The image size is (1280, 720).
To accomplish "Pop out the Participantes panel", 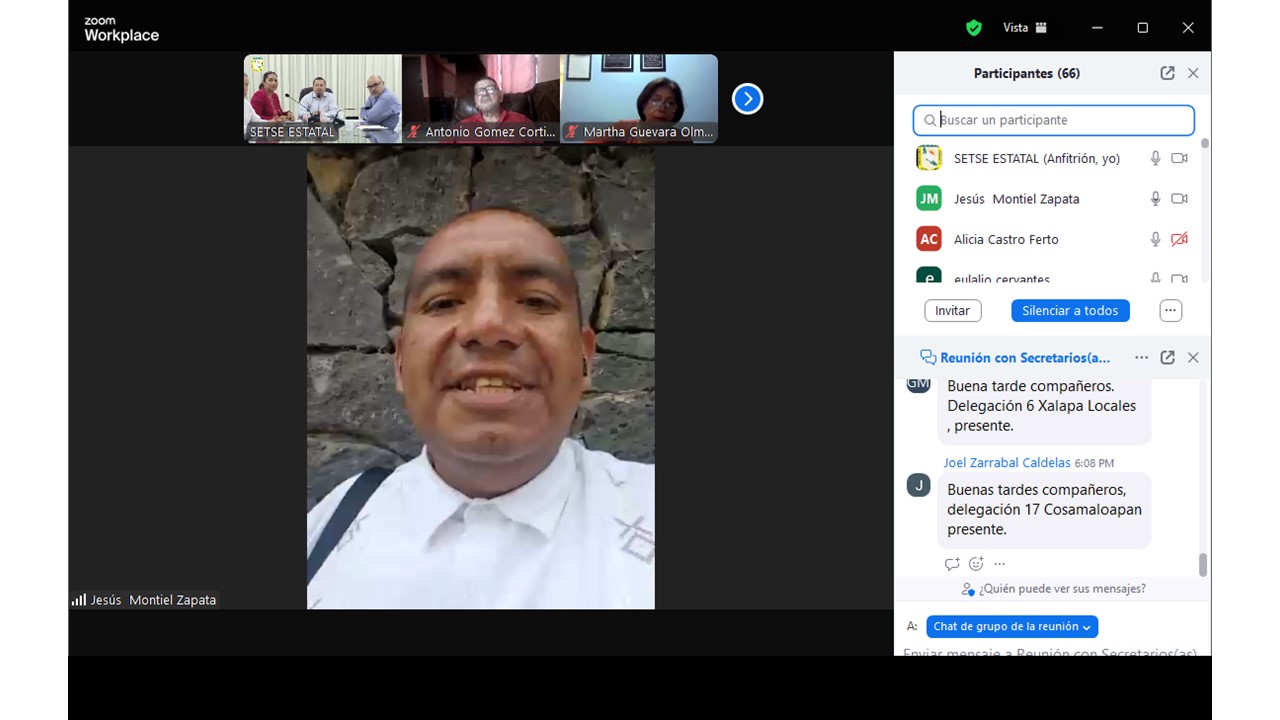I will (1167, 73).
